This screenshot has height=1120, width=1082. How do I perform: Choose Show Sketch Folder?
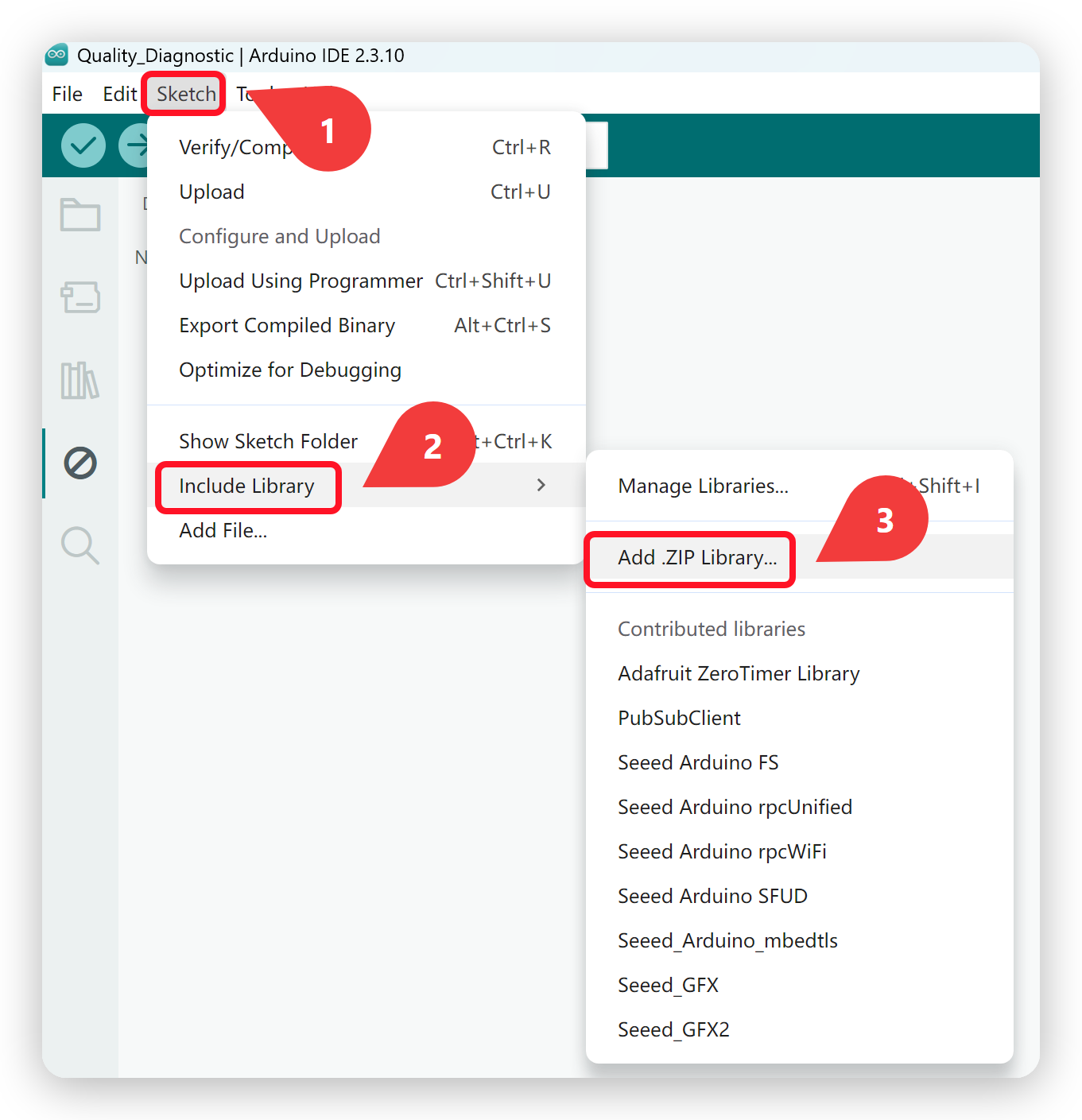click(x=366, y=441)
